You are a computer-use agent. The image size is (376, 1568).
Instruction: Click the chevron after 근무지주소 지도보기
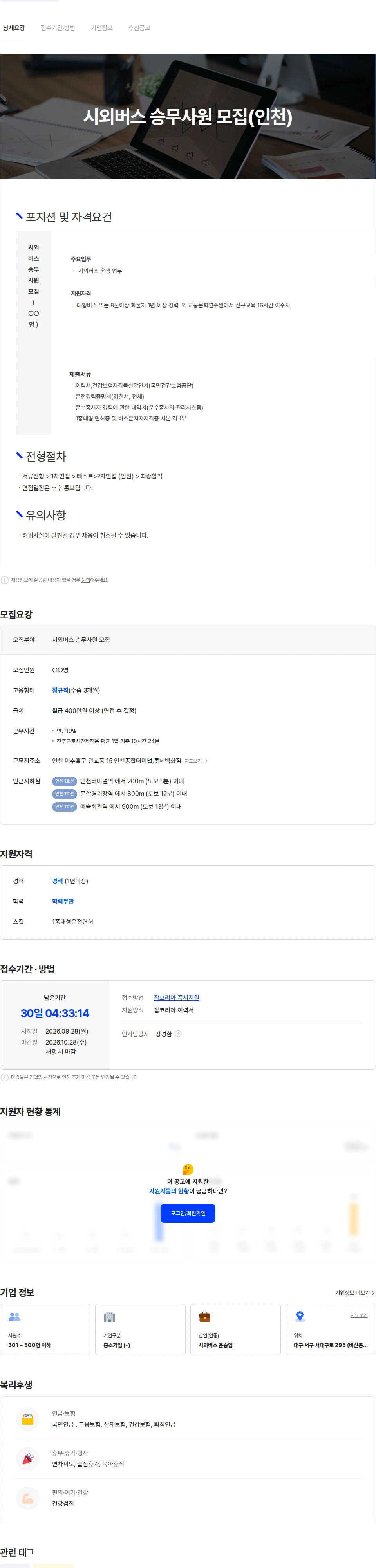206,761
